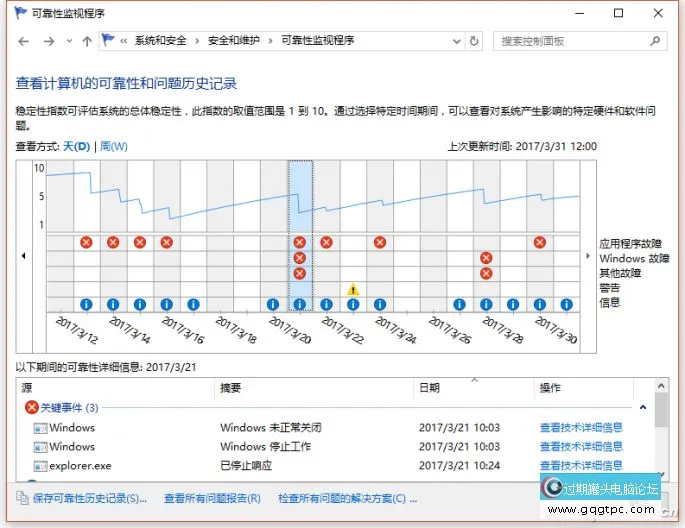
Task: Sort details by 摘要 column header
Action: click(314, 388)
